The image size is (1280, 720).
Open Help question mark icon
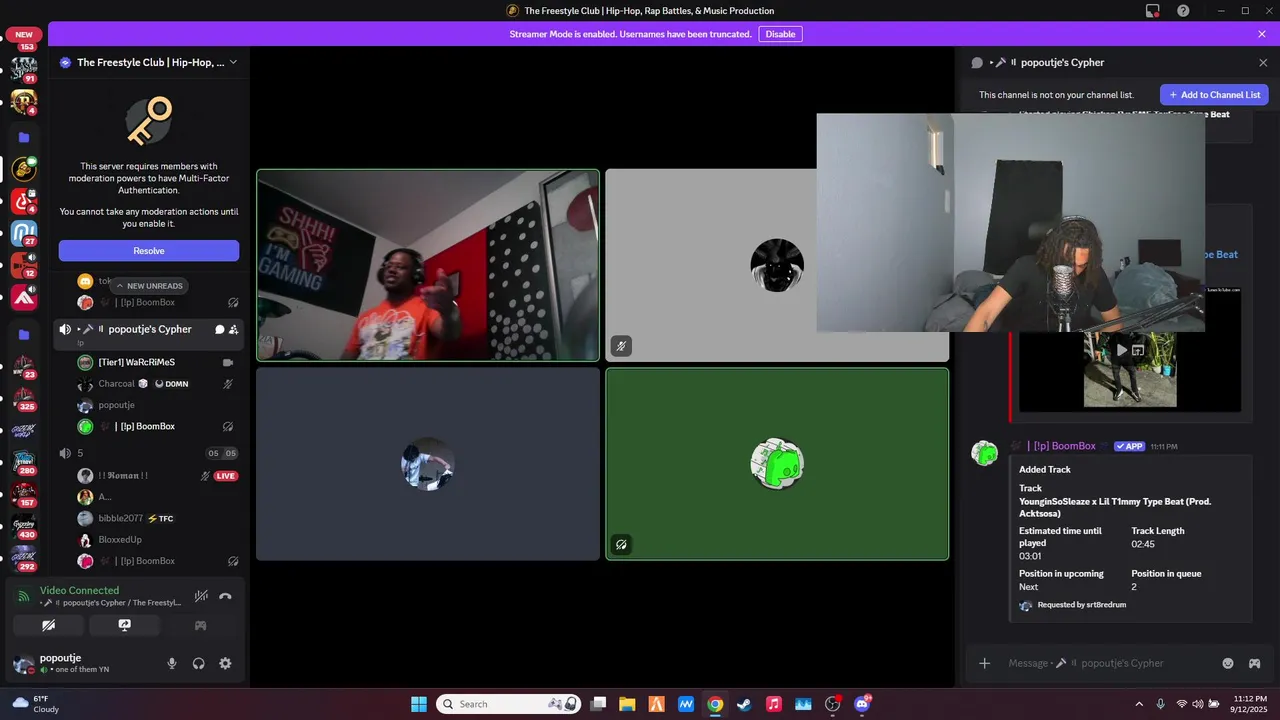[1183, 11]
